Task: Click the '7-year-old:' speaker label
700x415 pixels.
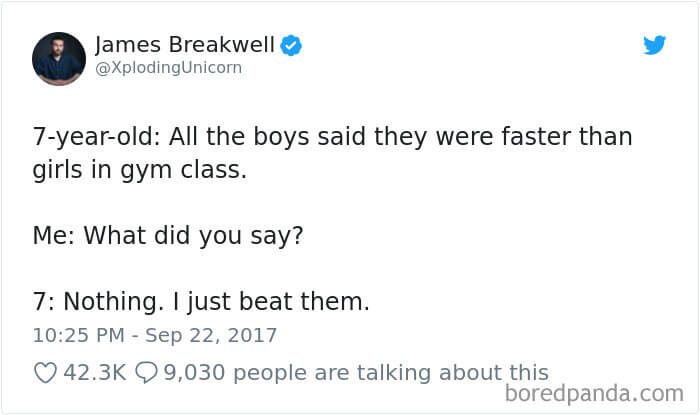Action: tap(96, 137)
